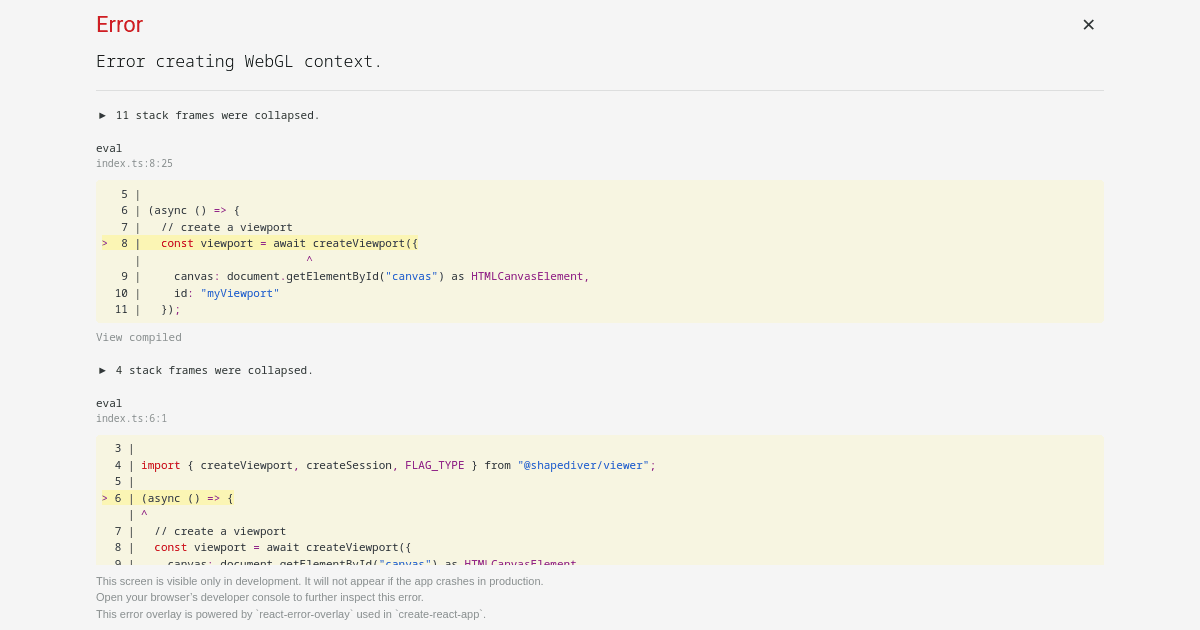This screenshot has width=1200, height=630.
Task: Select the canvas string on line 9
Action: point(412,276)
